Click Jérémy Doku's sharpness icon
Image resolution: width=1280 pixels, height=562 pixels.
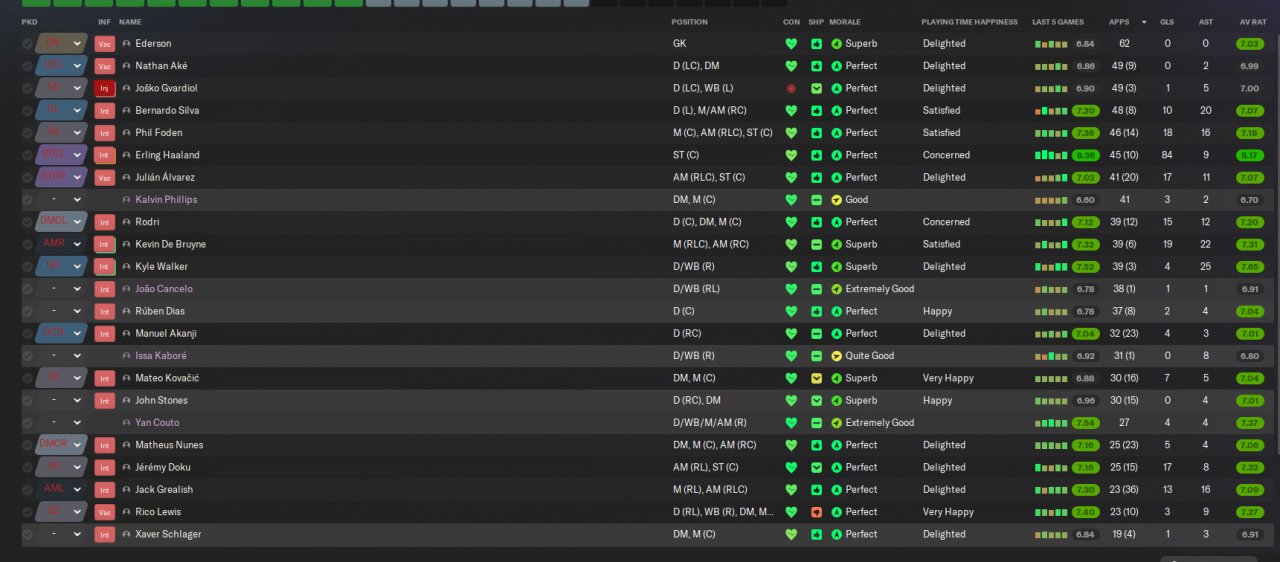pyautogui.click(x=816, y=467)
